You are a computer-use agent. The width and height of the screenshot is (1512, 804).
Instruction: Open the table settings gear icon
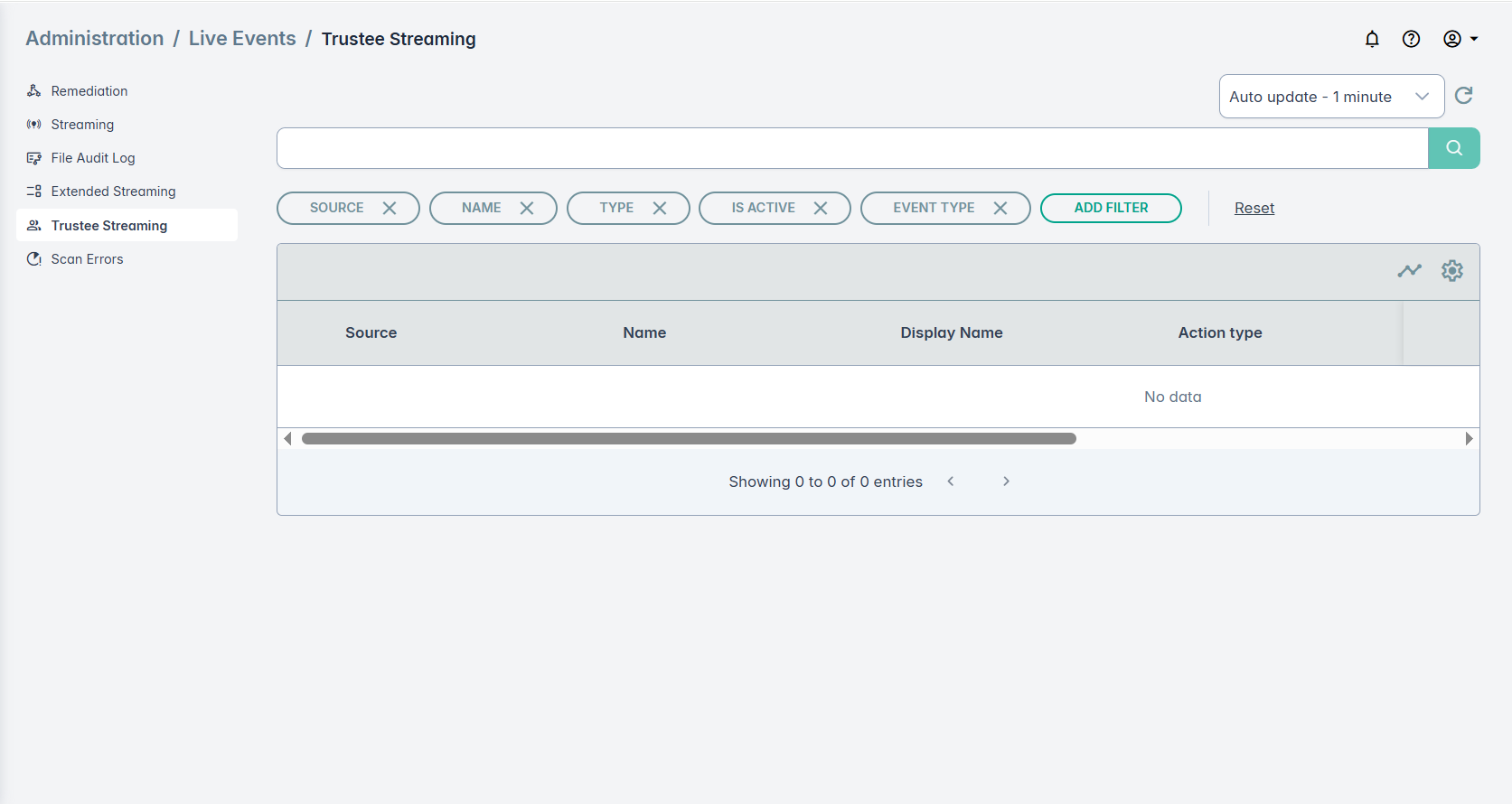[1451, 271]
